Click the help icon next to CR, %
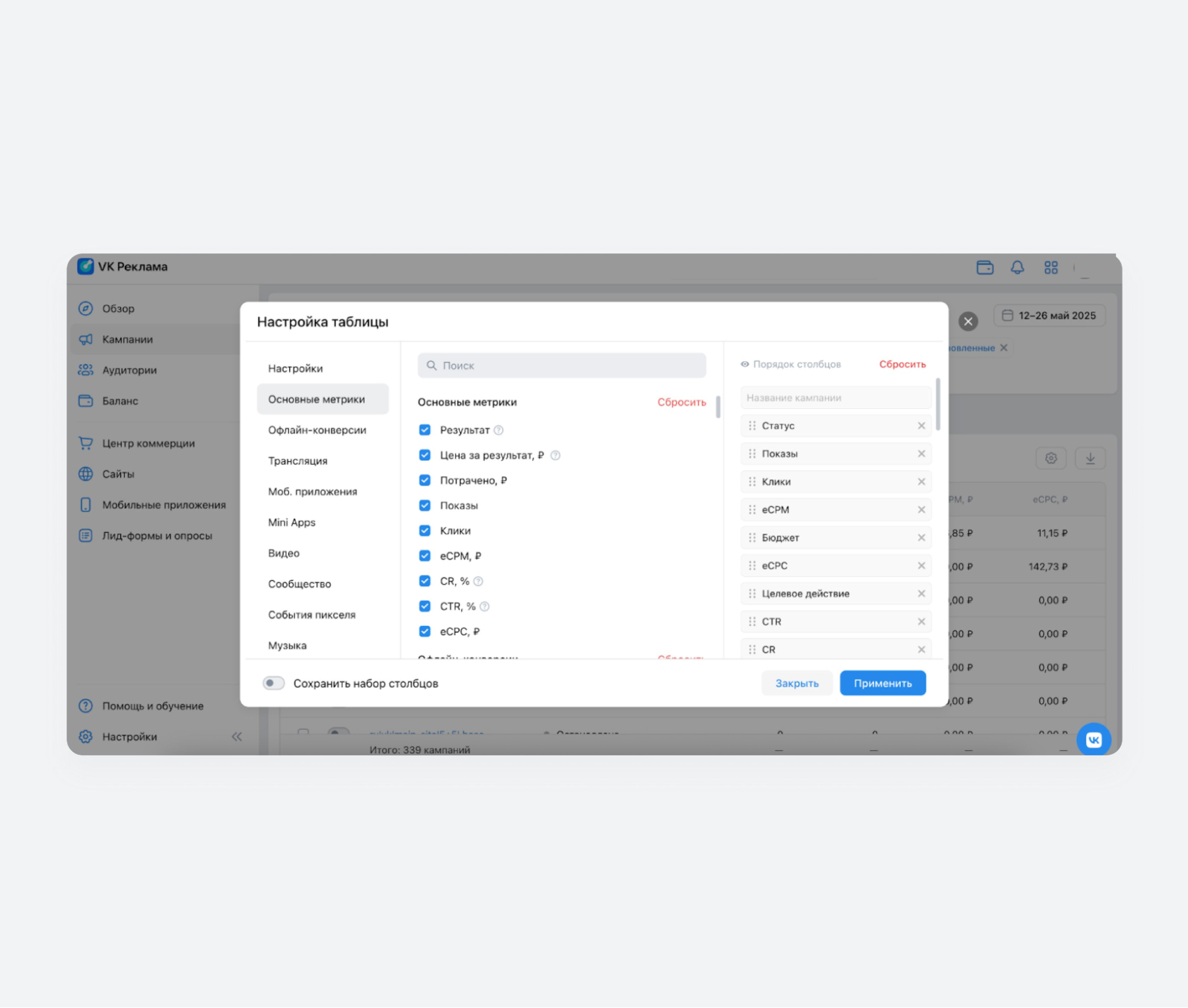The height and width of the screenshot is (1008, 1188). (478, 581)
